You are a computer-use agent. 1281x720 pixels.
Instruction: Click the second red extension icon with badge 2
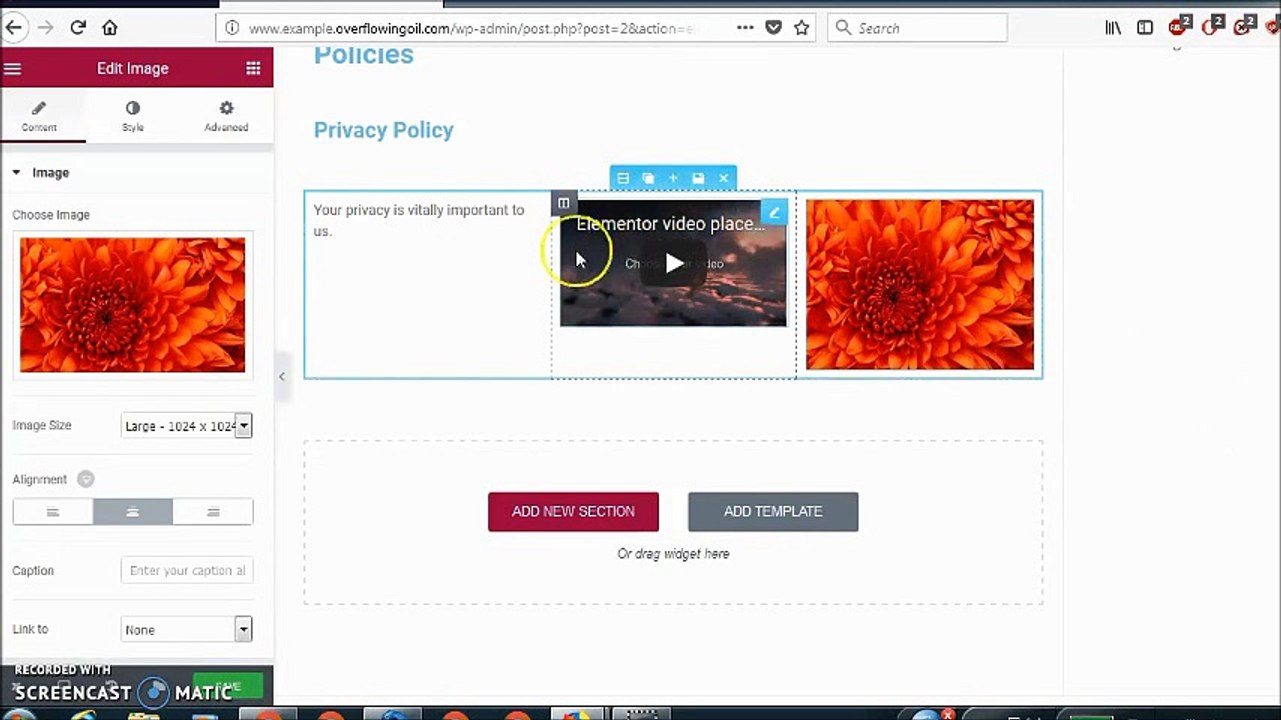[x=1212, y=26]
